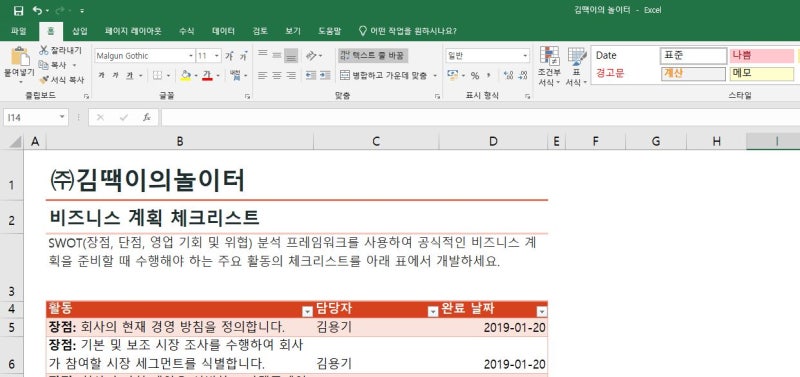Open the font name dropdown
The image size is (800, 377).
(191, 56)
